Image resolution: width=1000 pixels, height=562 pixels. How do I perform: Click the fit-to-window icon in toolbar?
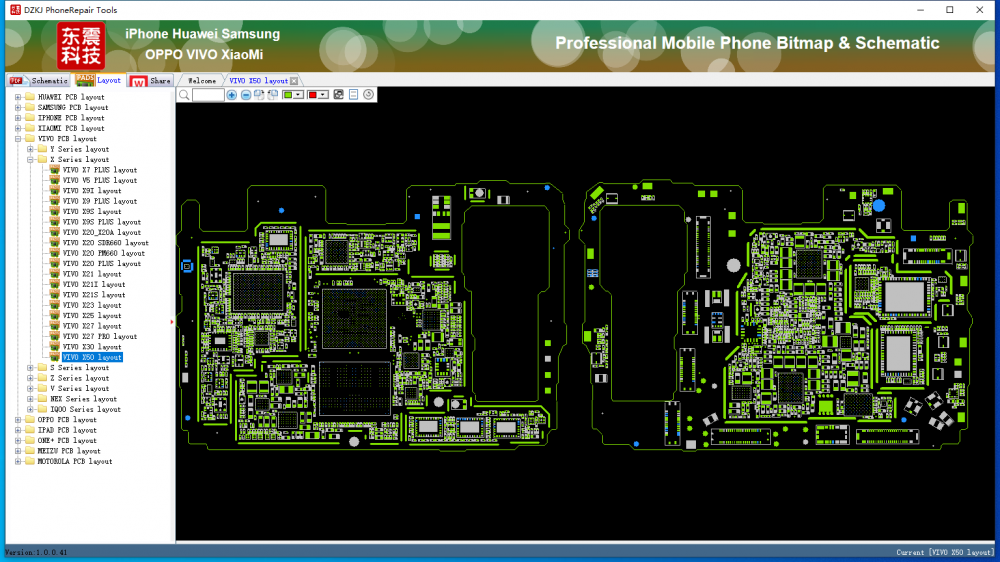pyautogui.click(x=339, y=95)
